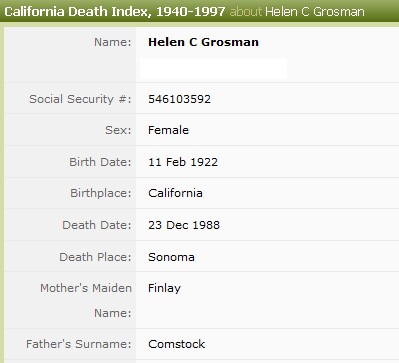Click the blank white box under the name
Screen dimensions: 399x363
(213, 69)
